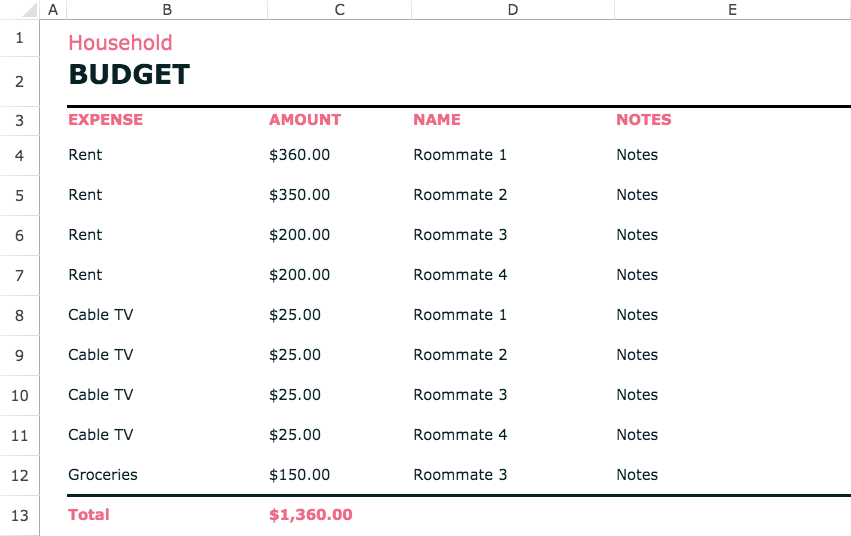This screenshot has width=851, height=536.
Task: Select column E header
Action: pyautogui.click(x=733, y=10)
